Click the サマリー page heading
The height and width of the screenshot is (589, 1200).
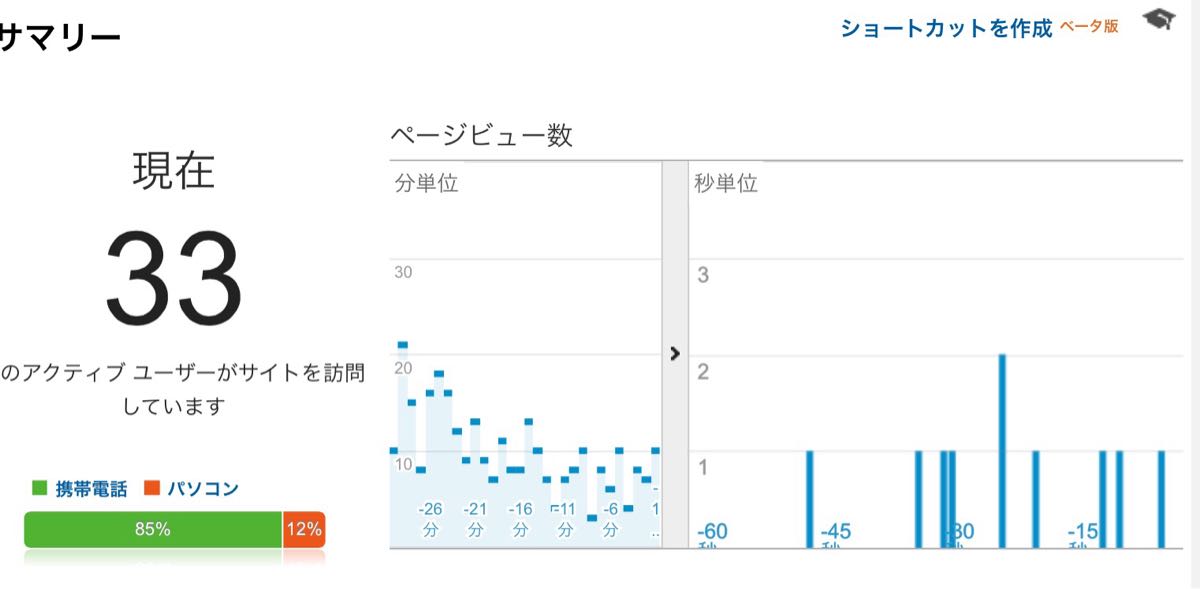[x=60, y=38]
